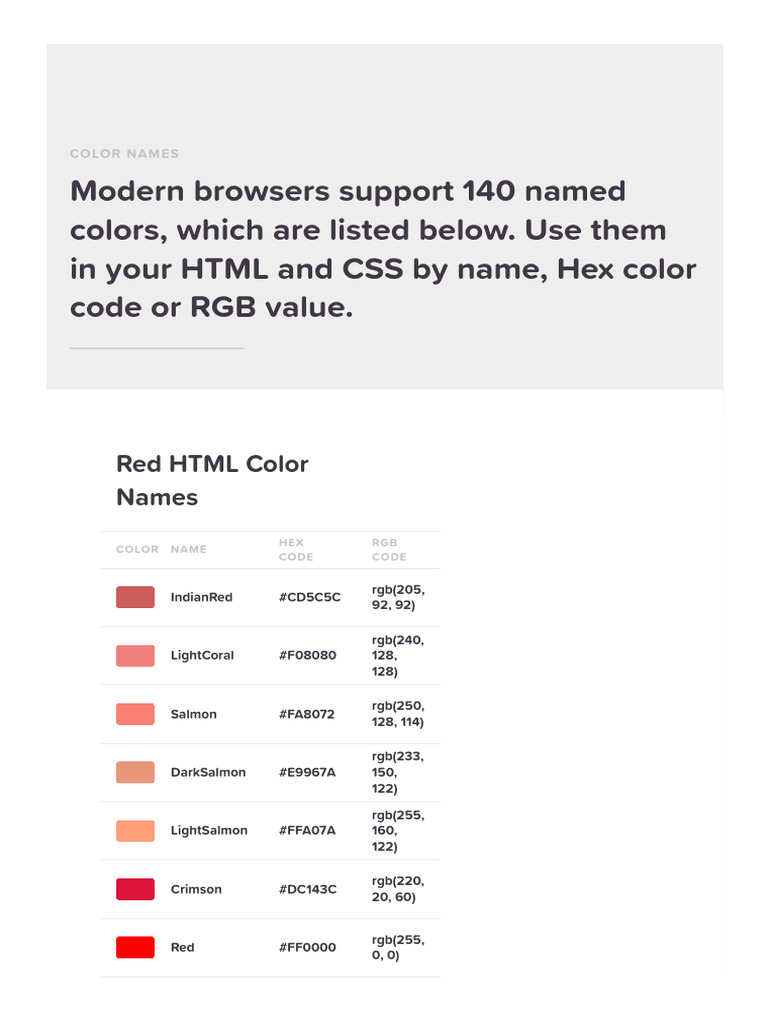Pick the pure Red color swatch
The height and width of the screenshot is (1024, 768).
(x=135, y=947)
